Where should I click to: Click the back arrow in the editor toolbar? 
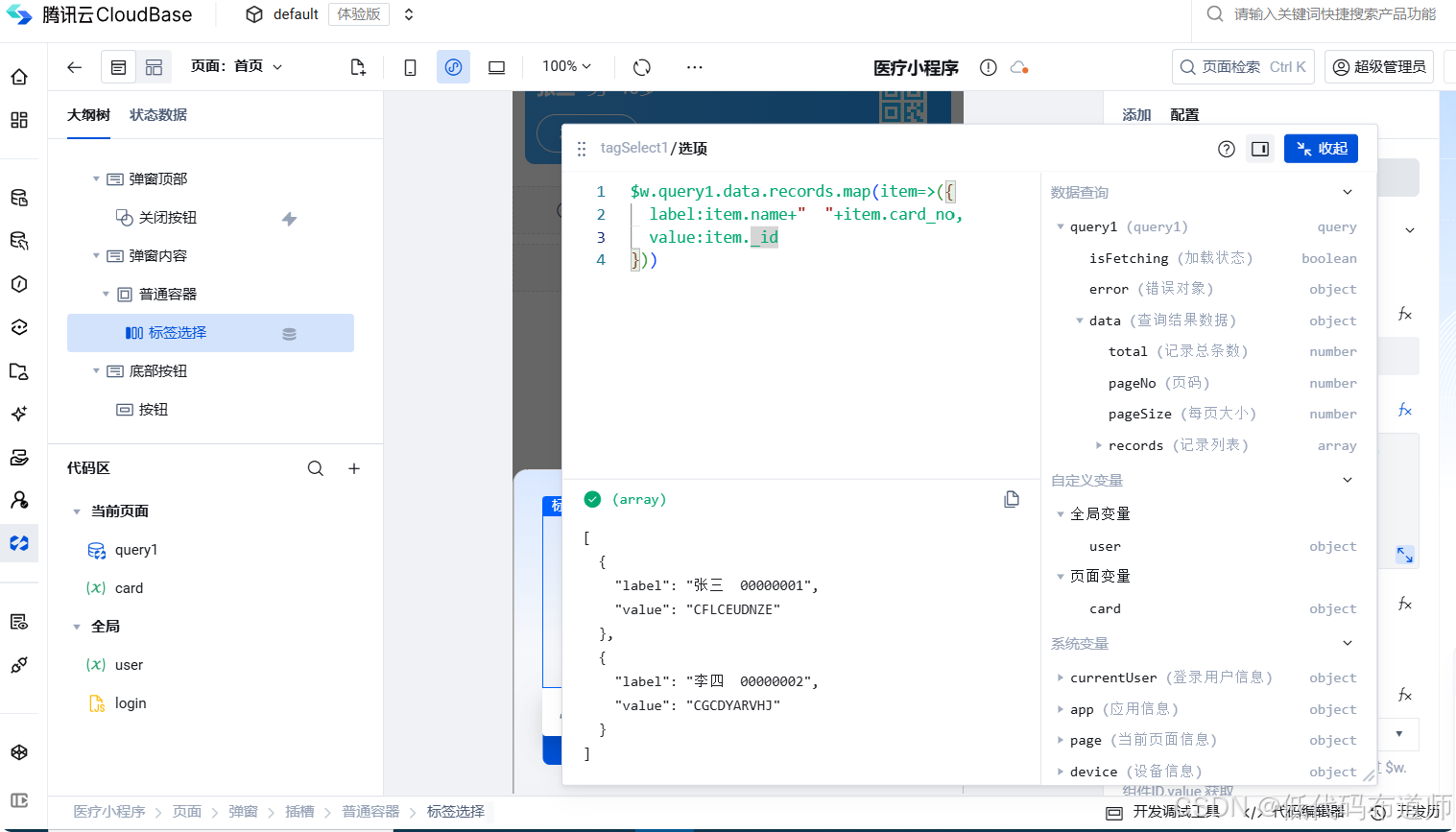coord(74,67)
